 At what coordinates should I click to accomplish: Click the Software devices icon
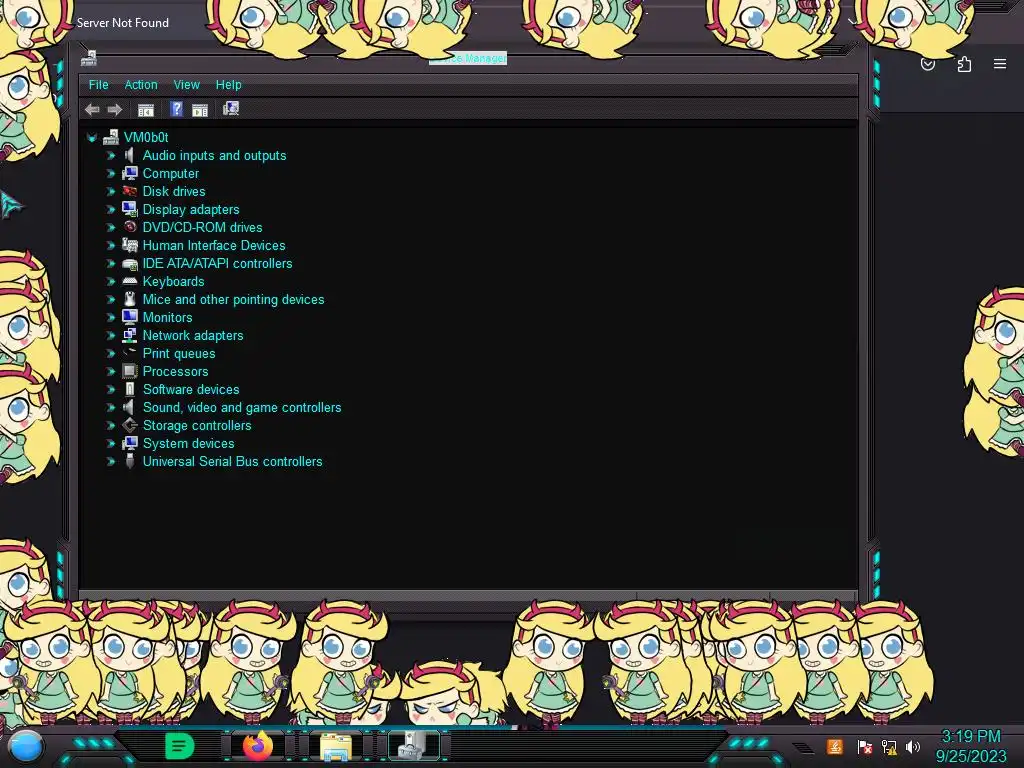coord(129,389)
